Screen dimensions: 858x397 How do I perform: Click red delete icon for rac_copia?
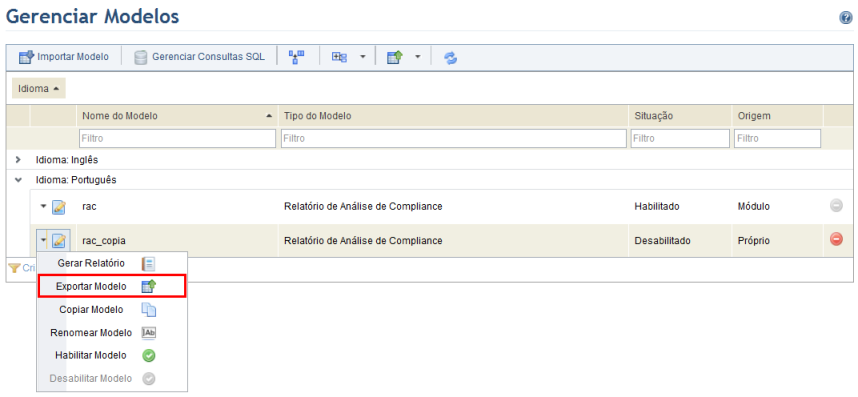click(836, 239)
